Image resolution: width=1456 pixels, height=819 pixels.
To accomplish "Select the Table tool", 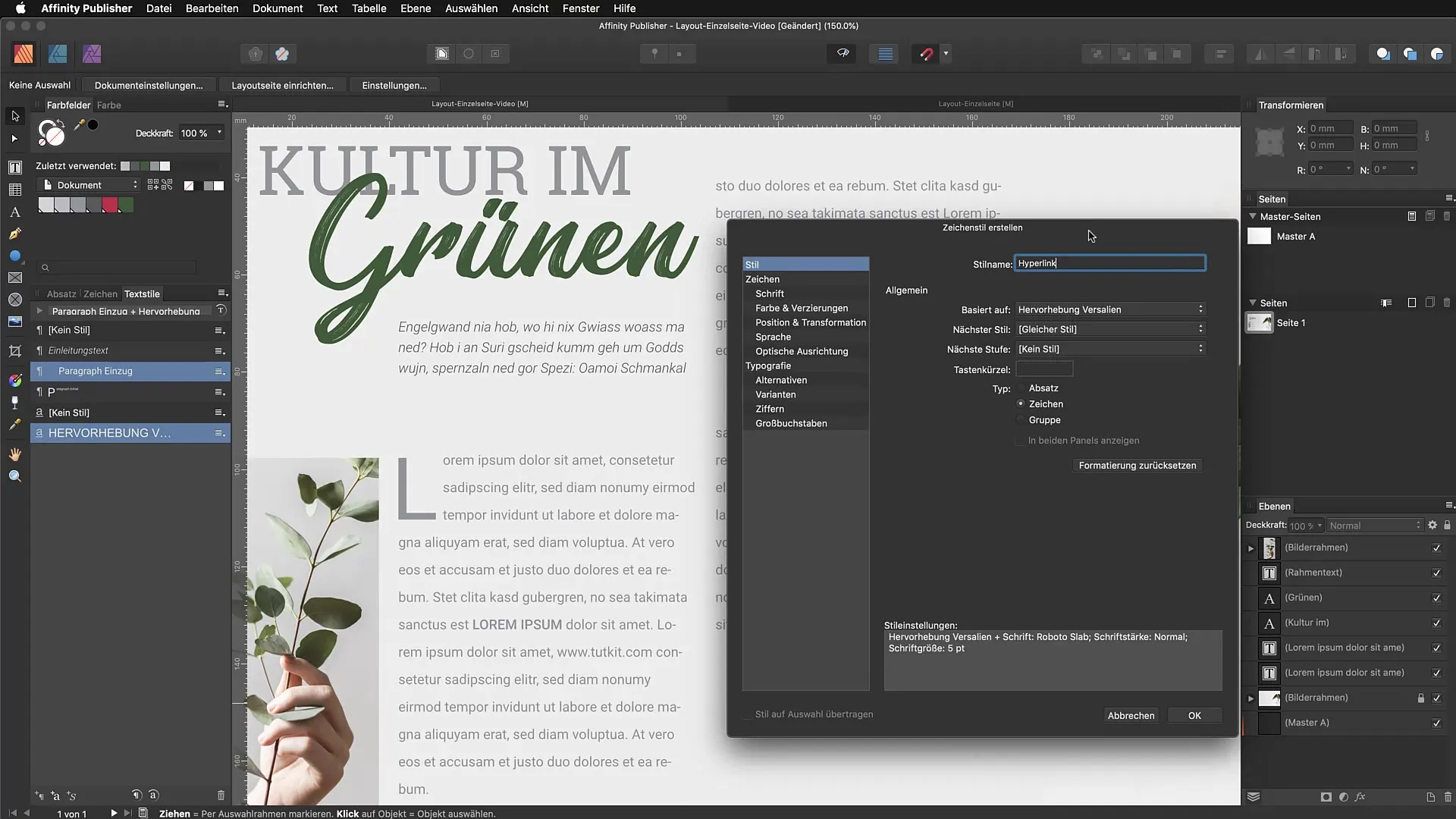I will [15, 190].
